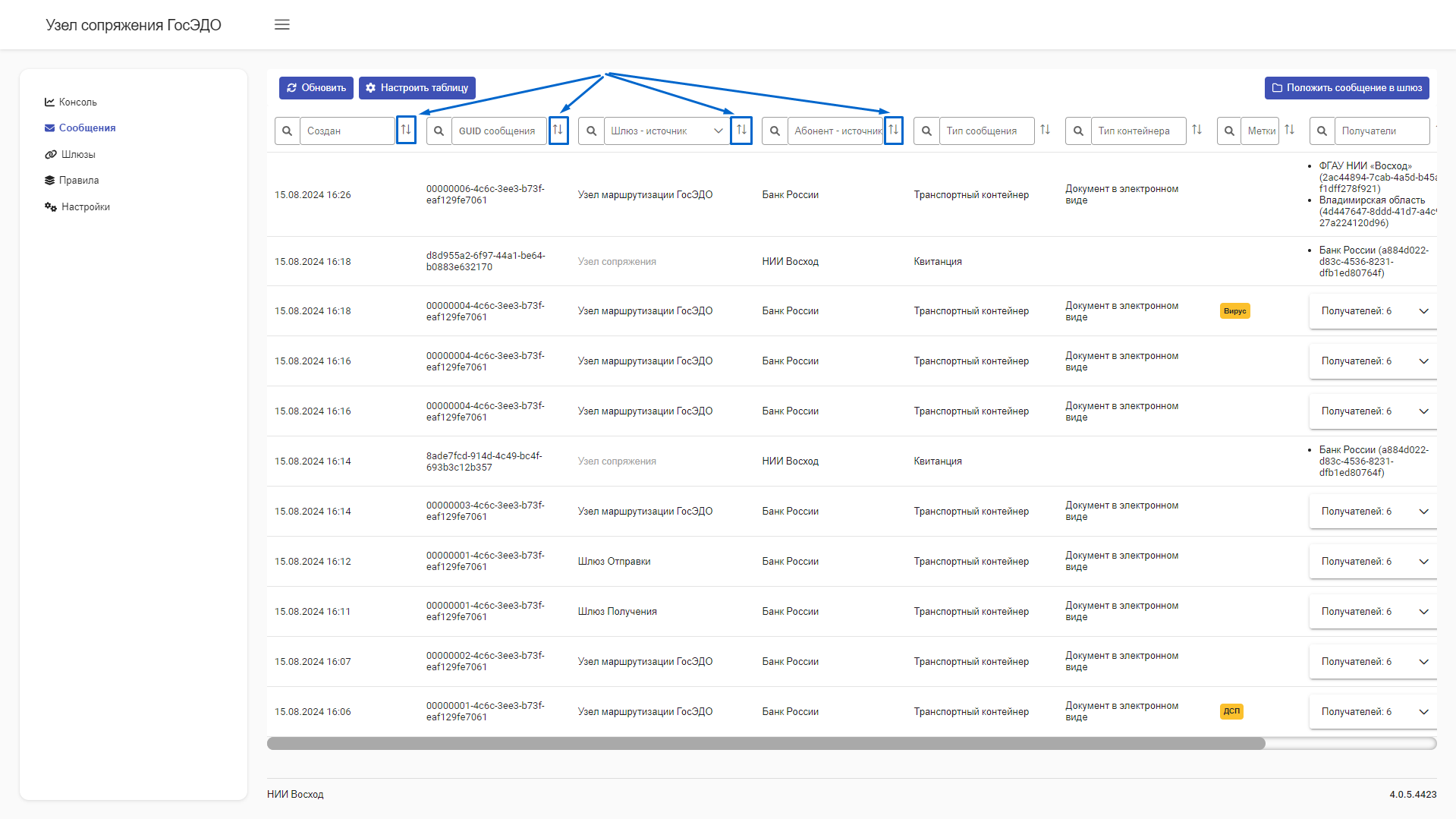Sort by Создан column arrows
This screenshot has height=819, width=1456.
pyautogui.click(x=406, y=130)
